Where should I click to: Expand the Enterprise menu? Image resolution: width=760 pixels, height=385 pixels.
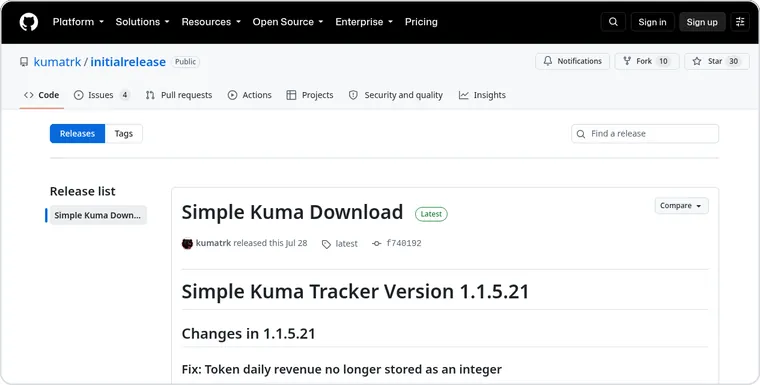[364, 22]
